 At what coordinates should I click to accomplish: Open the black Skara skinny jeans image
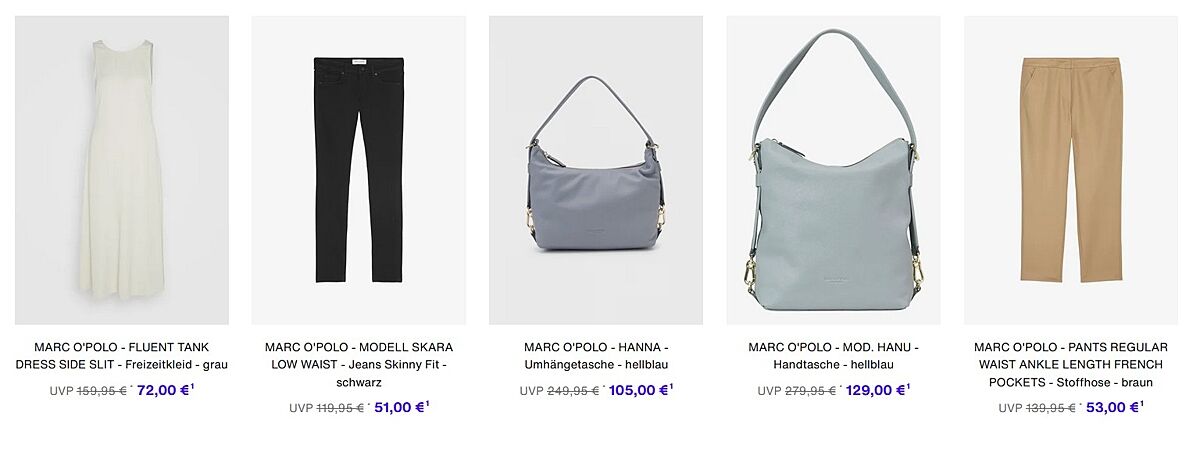[x=359, y=170]
